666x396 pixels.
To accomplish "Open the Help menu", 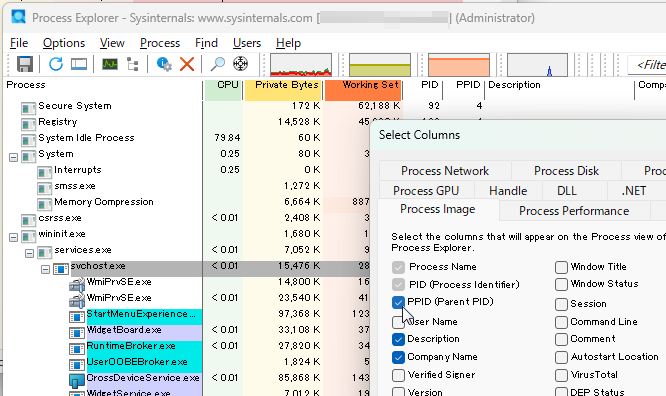I will pyautogui.click(x=288, y=43).
